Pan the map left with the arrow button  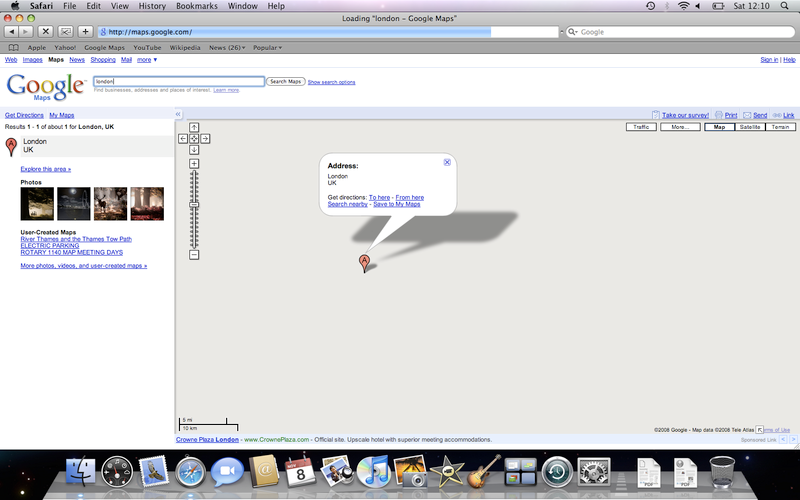[183, 138]
